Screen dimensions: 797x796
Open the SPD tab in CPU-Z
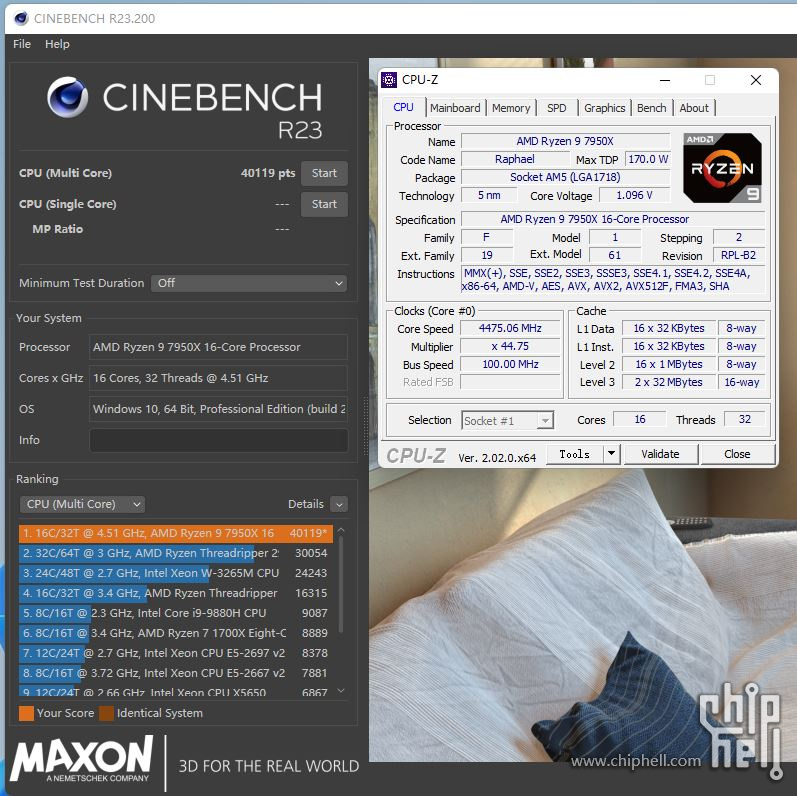click(x=557, y=108)
